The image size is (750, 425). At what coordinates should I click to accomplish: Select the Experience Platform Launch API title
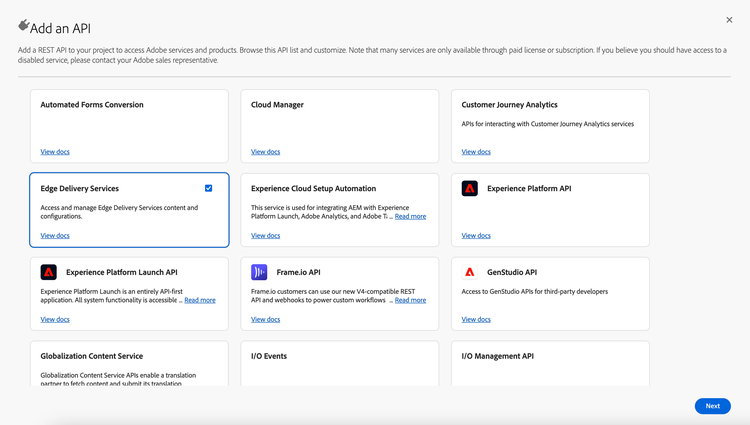121,272
